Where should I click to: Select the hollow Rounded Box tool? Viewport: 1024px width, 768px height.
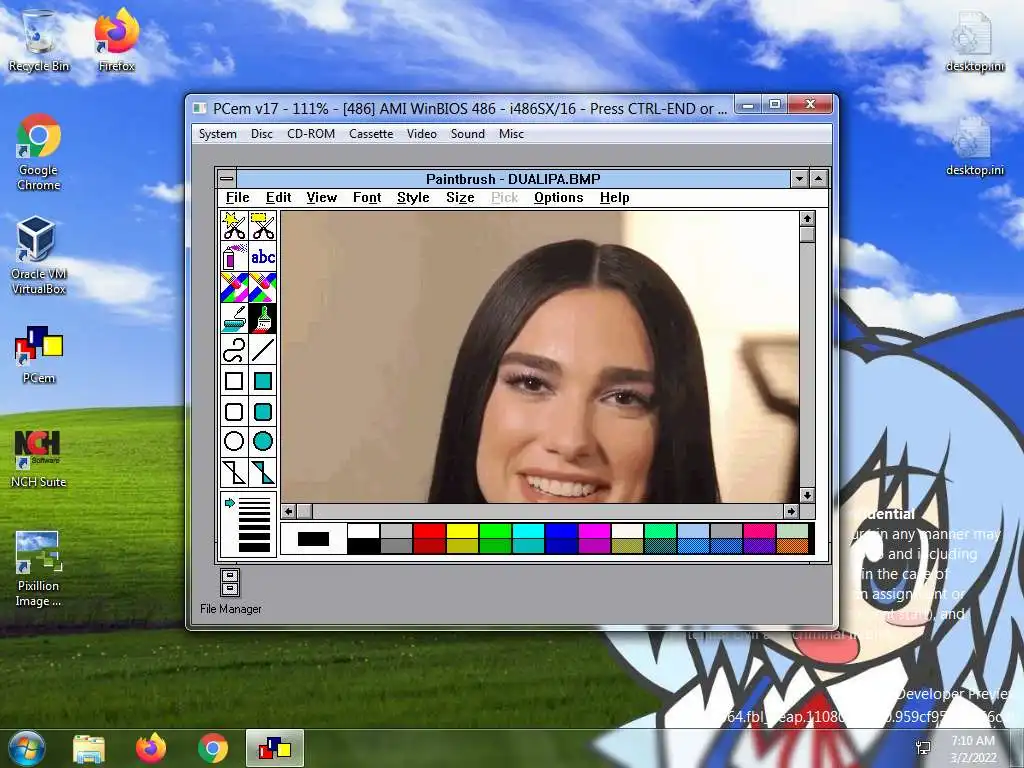click(234, 411)
